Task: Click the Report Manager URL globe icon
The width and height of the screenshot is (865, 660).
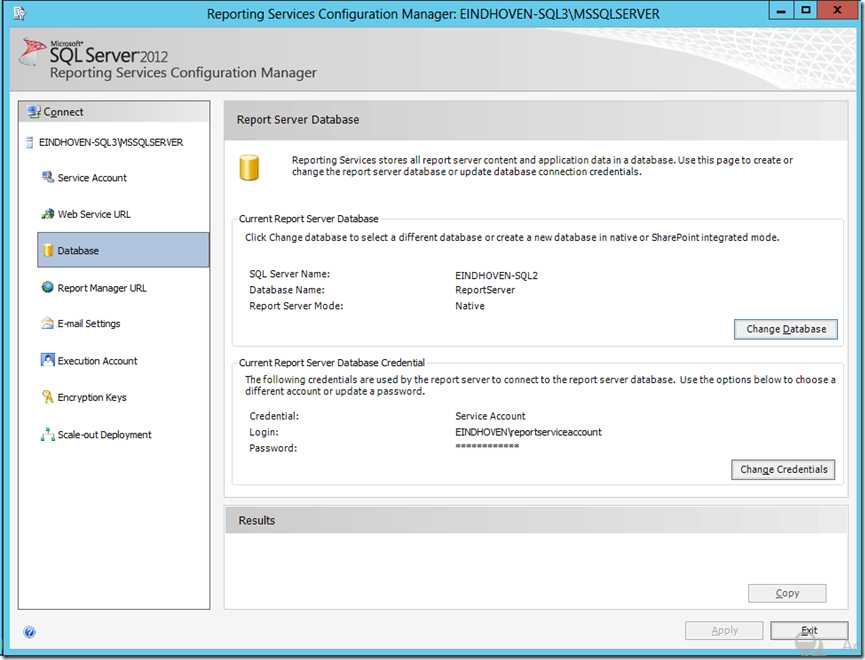Action: coord(47,287)
